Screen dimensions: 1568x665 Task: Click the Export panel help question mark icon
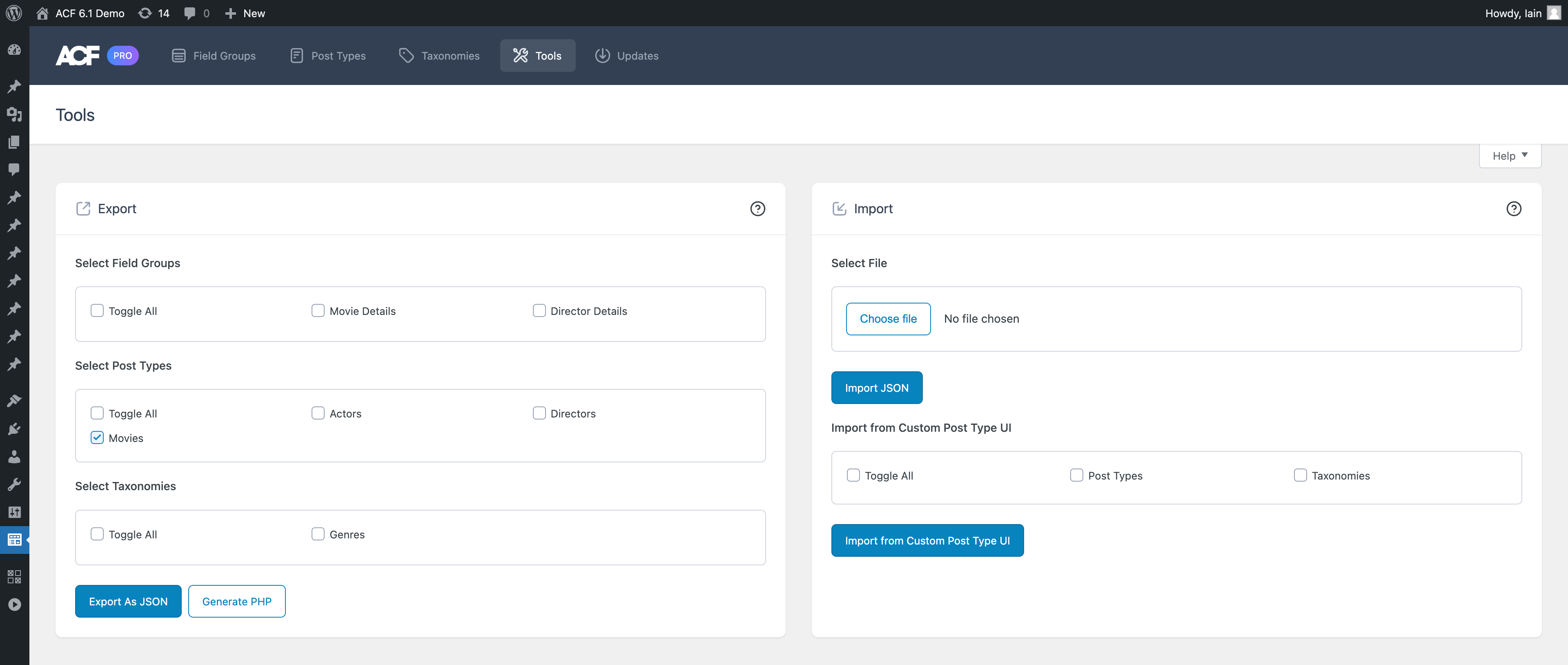tap(758, 208)
